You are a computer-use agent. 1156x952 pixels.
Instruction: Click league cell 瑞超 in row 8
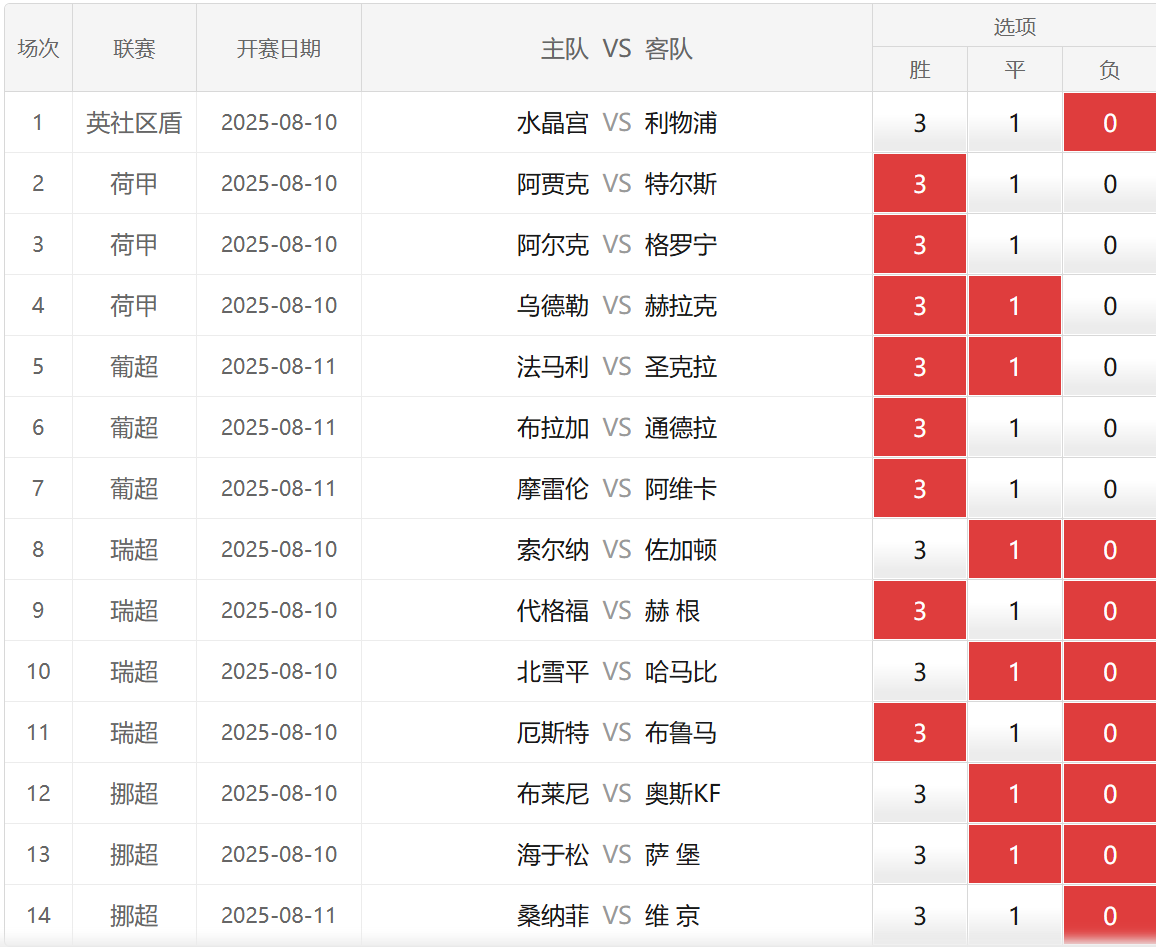pos(134,549)
